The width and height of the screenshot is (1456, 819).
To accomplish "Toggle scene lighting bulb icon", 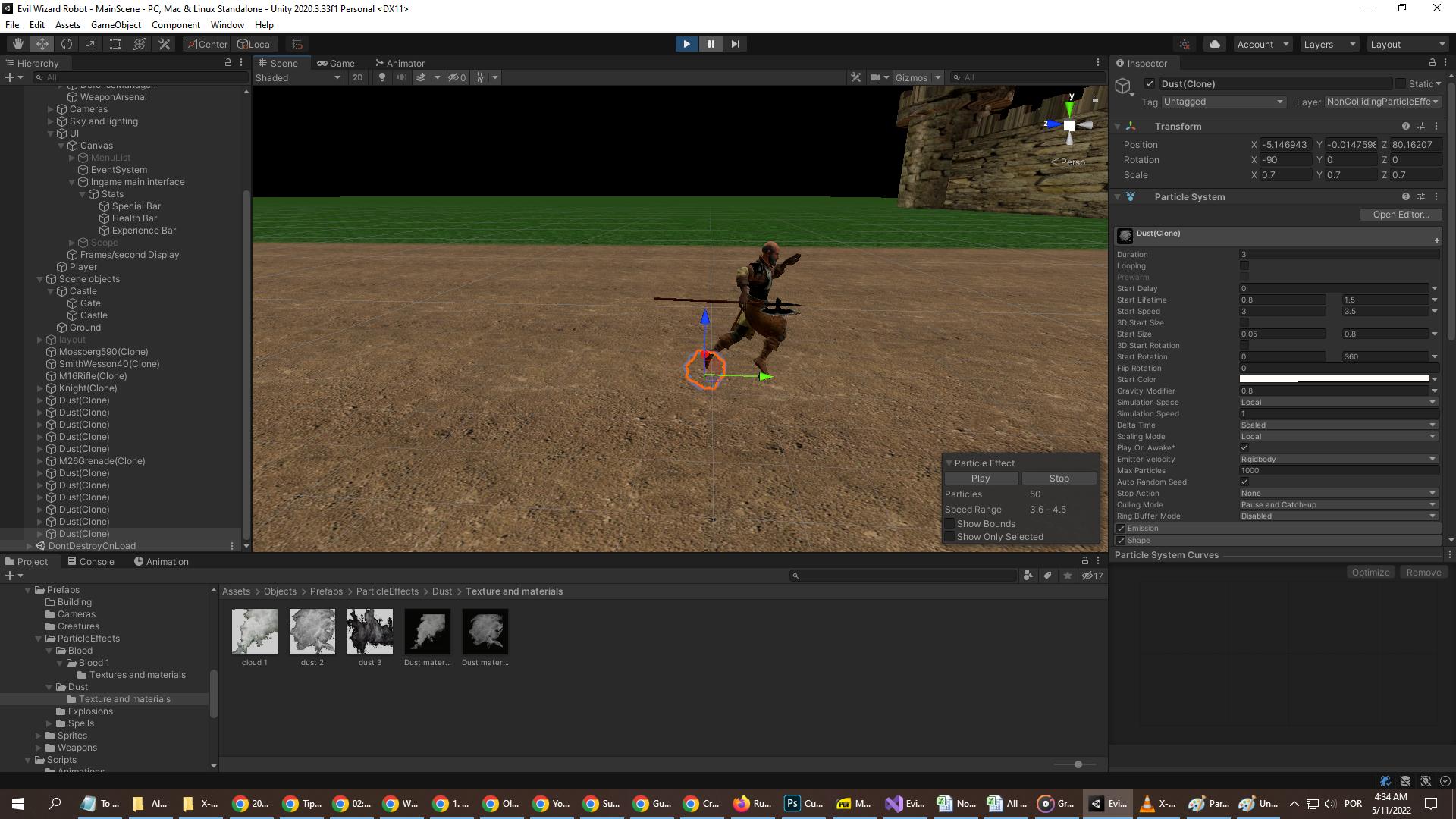I will coord(382,77).
